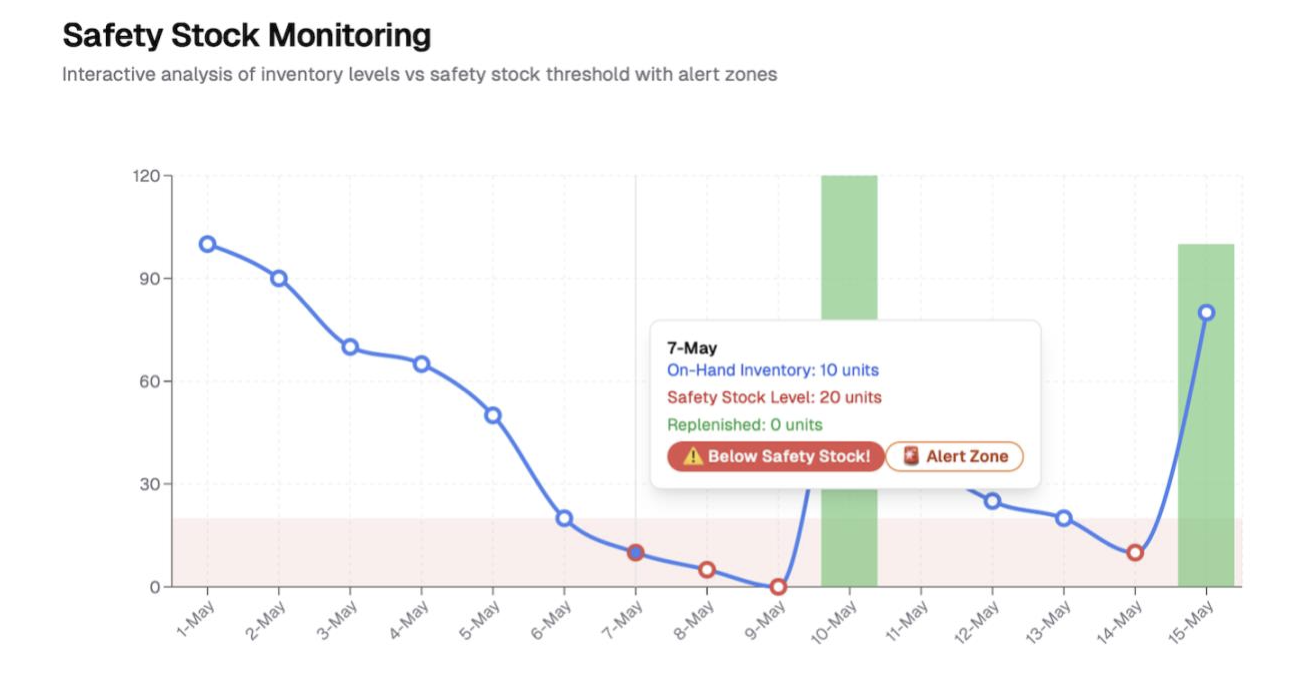Click the 3-May data point on line
Image resolution: width=1314 pixels, height=695 pixels.
pos(350,347)
